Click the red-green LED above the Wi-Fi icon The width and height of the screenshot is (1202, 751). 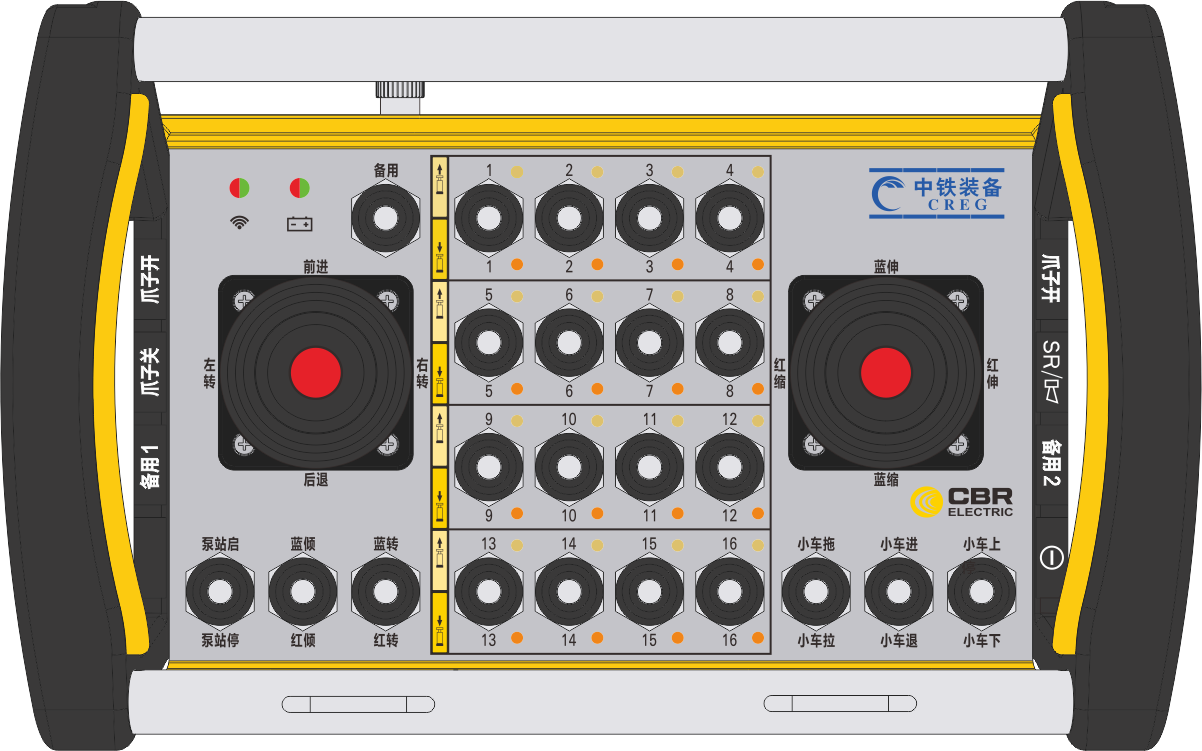tap(239, 187)
